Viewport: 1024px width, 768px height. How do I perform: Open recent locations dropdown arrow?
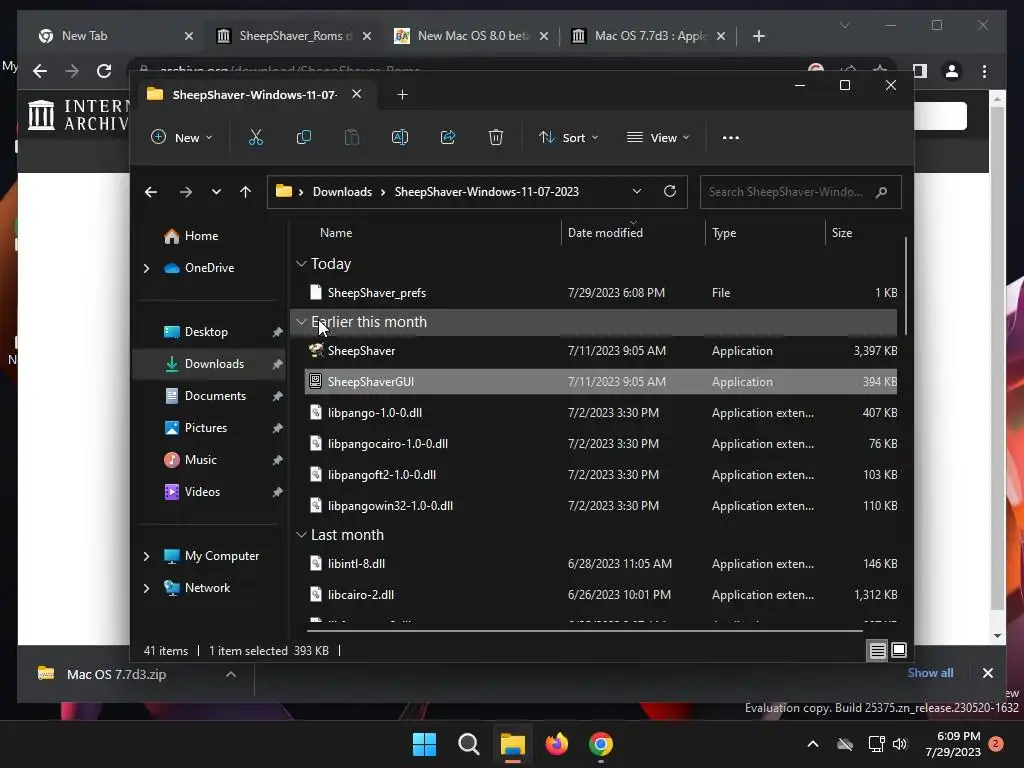coord(216,192)
